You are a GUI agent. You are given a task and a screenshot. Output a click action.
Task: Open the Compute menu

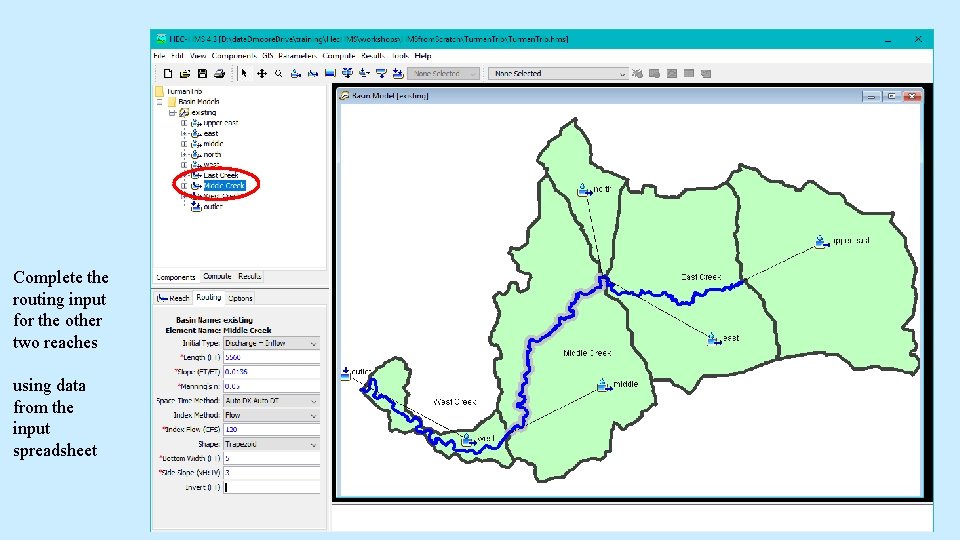339,56
